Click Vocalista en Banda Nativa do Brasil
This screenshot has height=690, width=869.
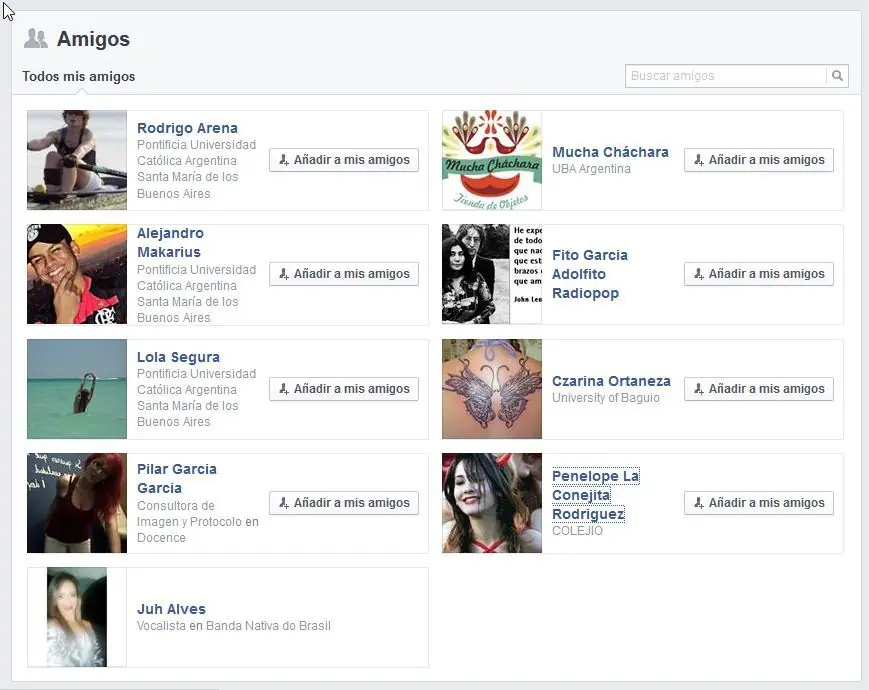point(233,626)
